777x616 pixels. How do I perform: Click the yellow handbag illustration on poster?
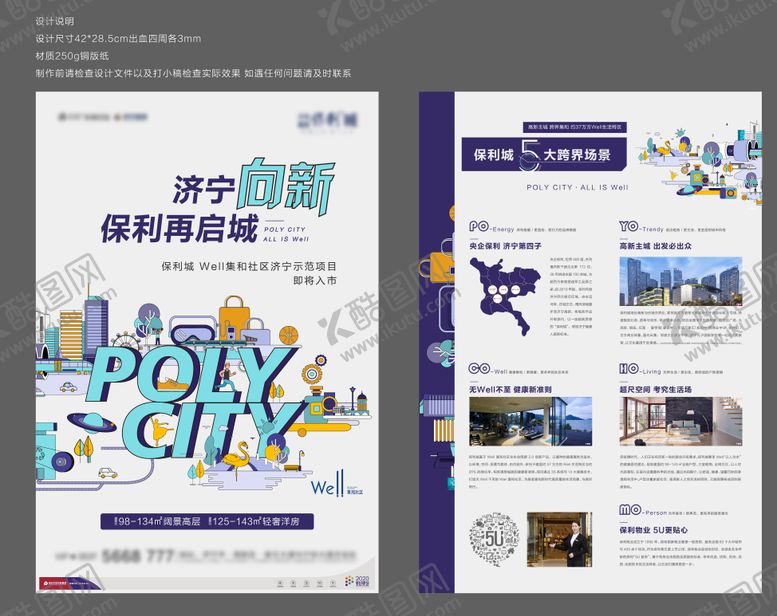(x=235, y=321)
